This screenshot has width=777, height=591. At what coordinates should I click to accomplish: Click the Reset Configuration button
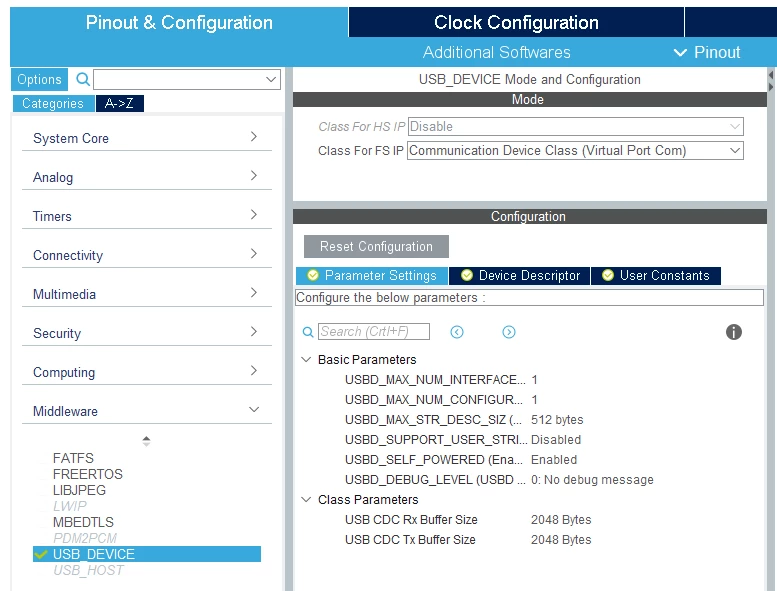[x=376, y=246]
